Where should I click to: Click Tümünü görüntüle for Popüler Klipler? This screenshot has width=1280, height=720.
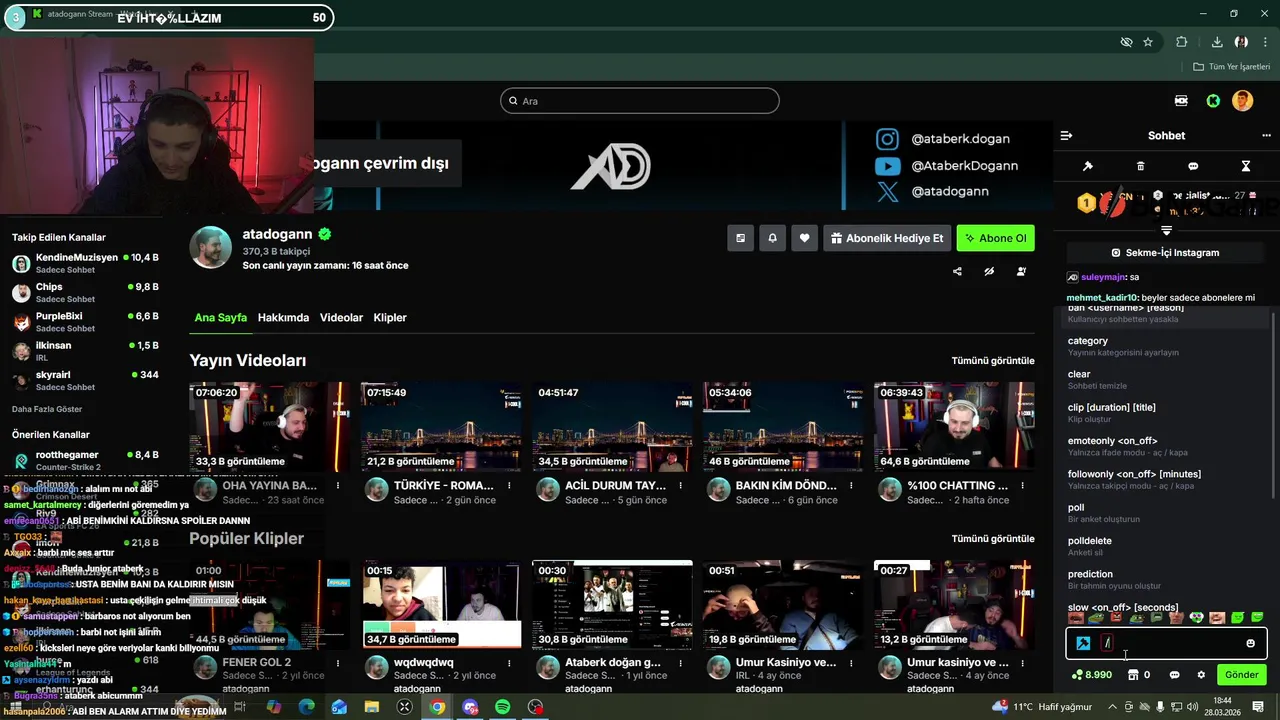[993, 538]
